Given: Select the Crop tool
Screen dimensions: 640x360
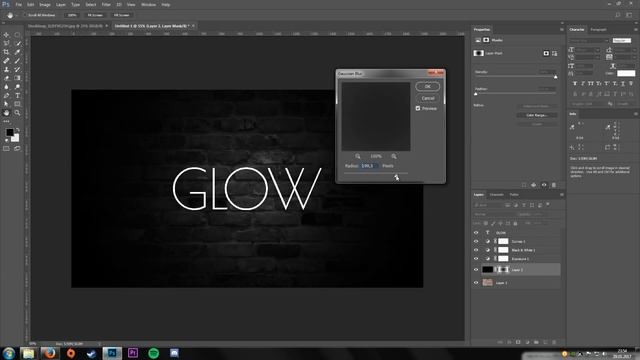Looking at the screenshot, I should [6, 52].
